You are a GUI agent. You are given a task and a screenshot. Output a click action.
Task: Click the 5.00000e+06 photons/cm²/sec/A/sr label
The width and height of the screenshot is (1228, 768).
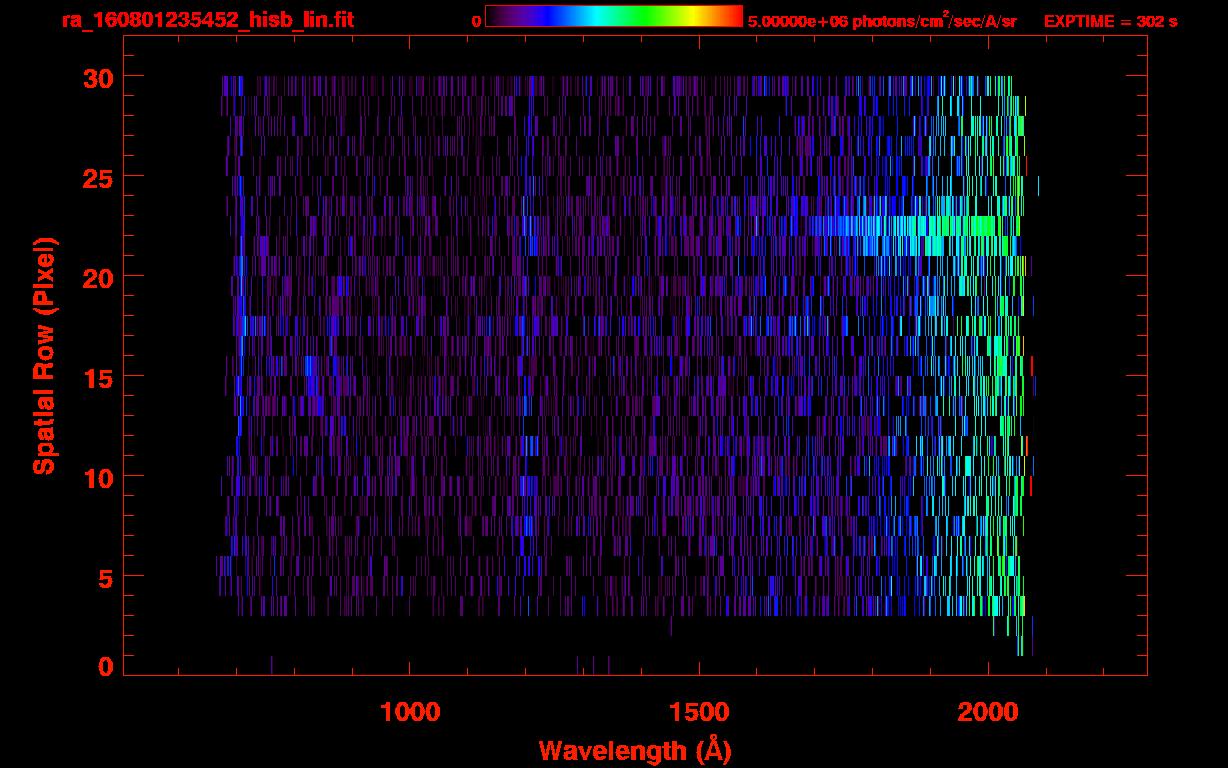click(882, 21)
